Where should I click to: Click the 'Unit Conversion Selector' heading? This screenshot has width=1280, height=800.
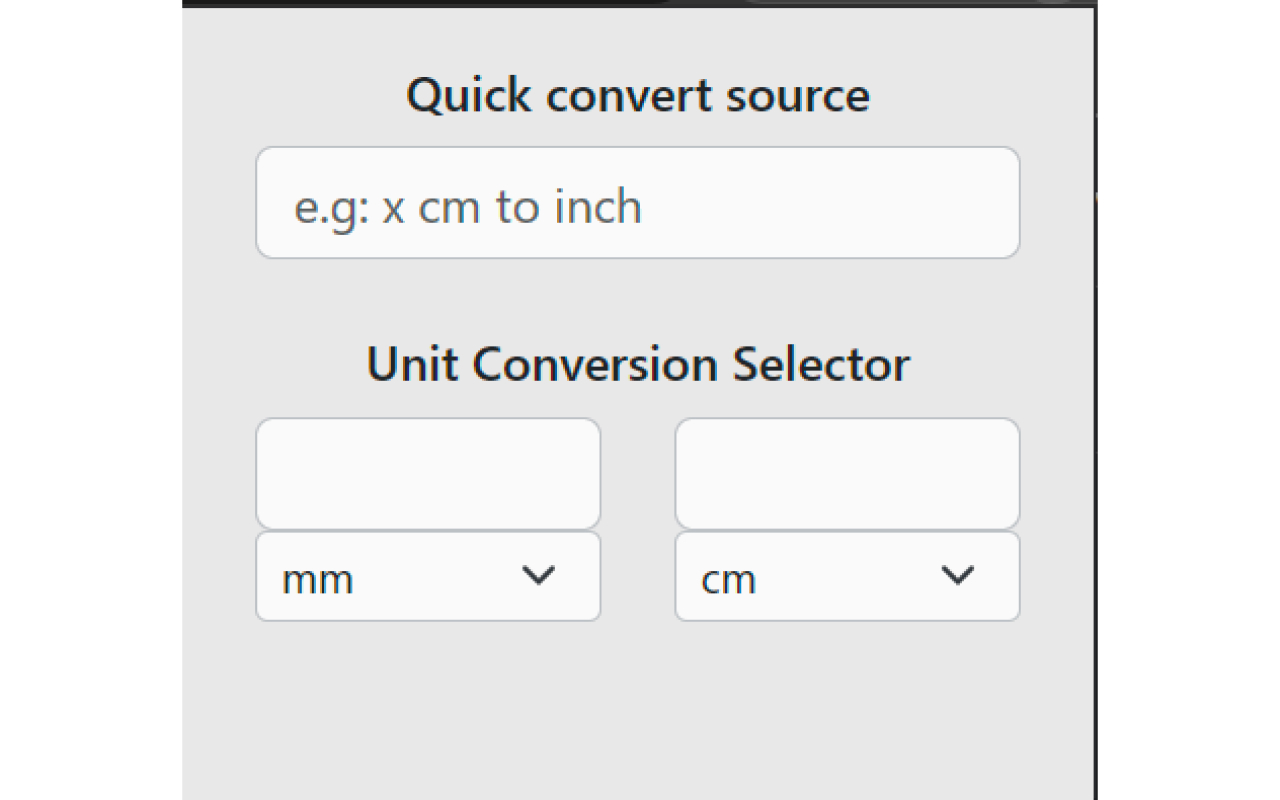pos(639,364)
